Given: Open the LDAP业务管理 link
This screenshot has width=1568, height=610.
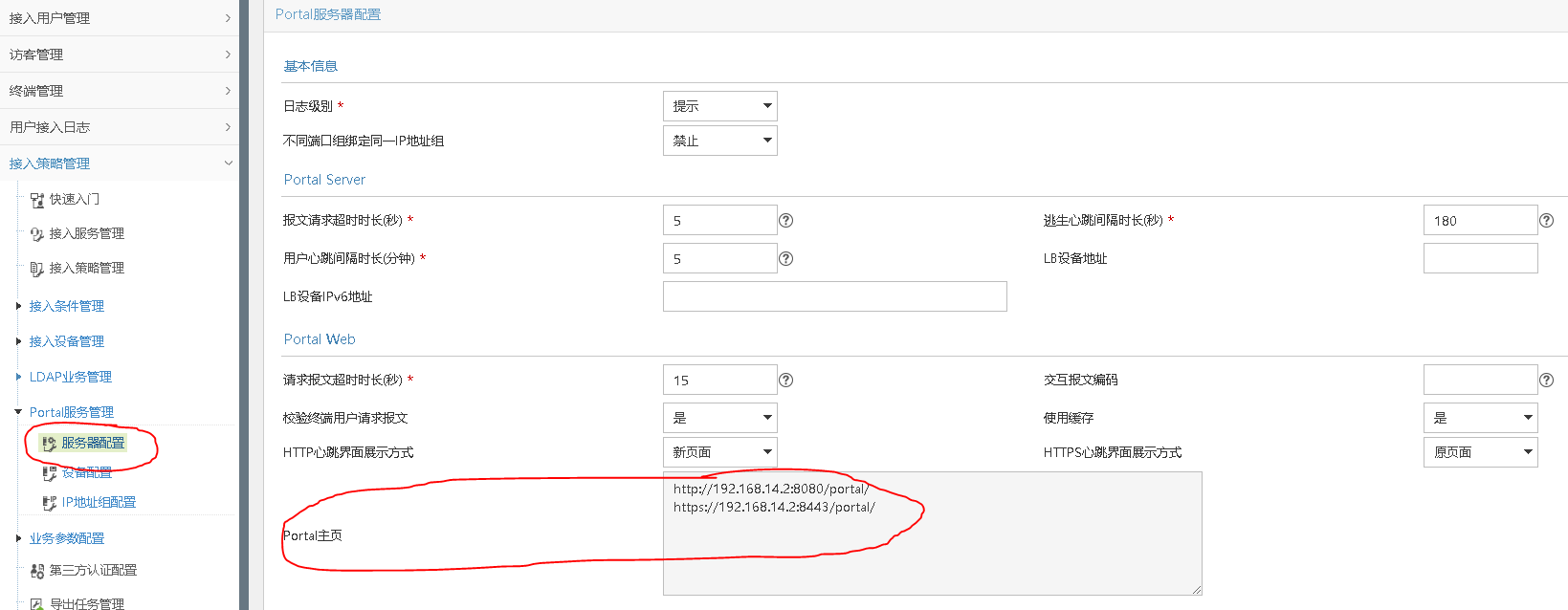Looking at the screenshot, I should click(71, 377).
